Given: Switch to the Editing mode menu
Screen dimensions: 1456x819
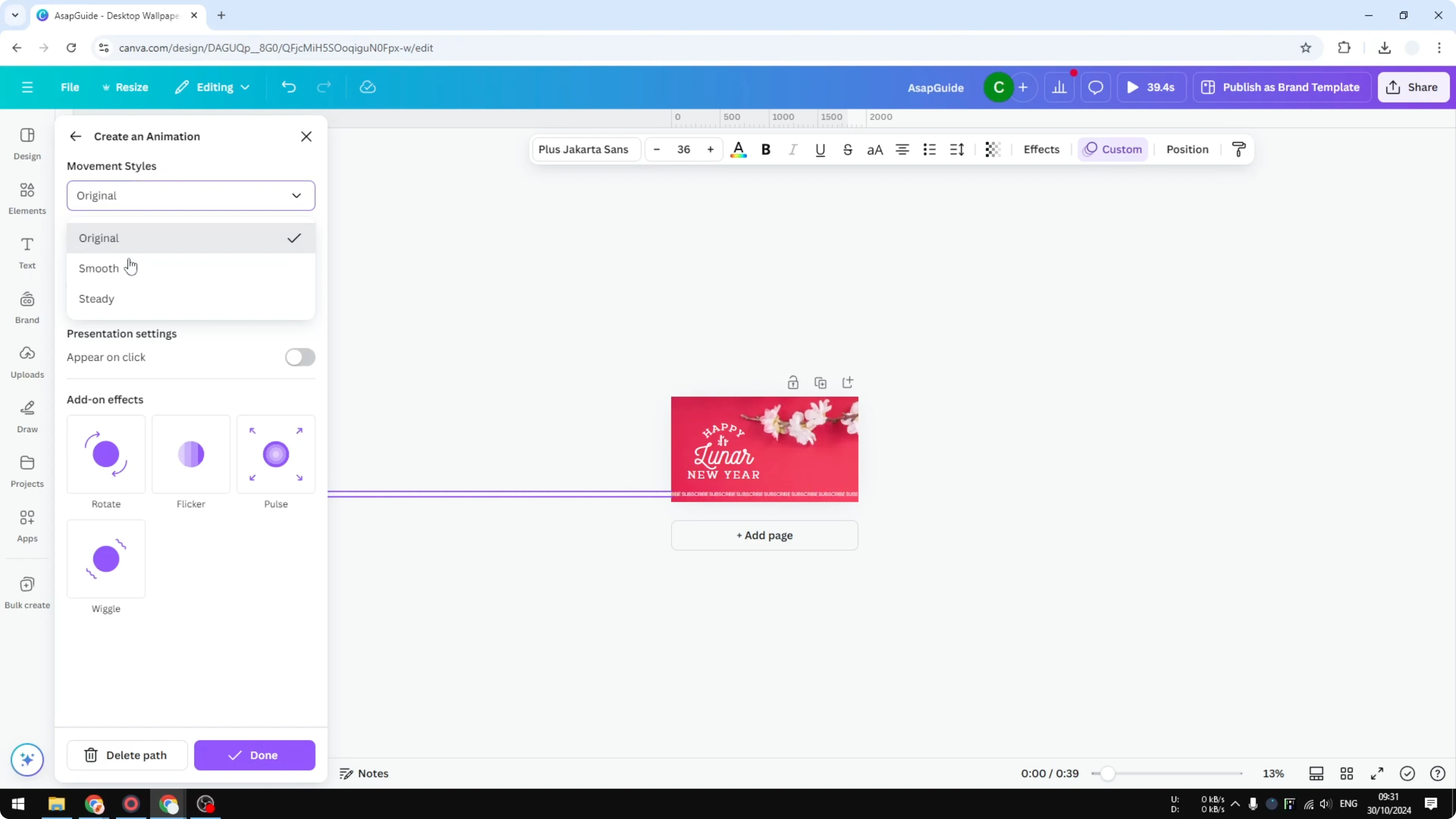Looking at the screenshot, I should 212,87.
